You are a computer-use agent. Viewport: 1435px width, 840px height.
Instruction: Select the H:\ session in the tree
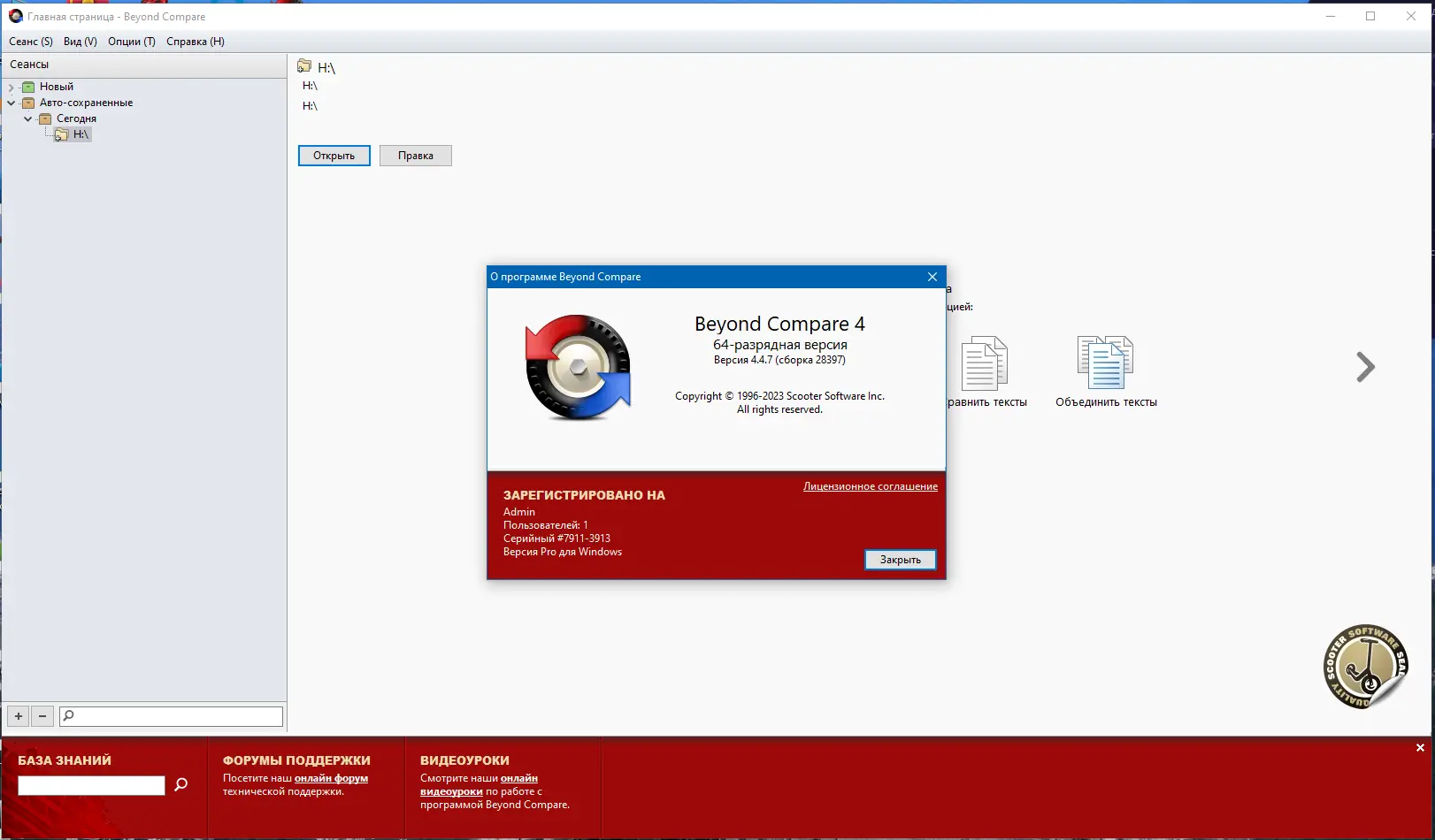tap(81, 134)
